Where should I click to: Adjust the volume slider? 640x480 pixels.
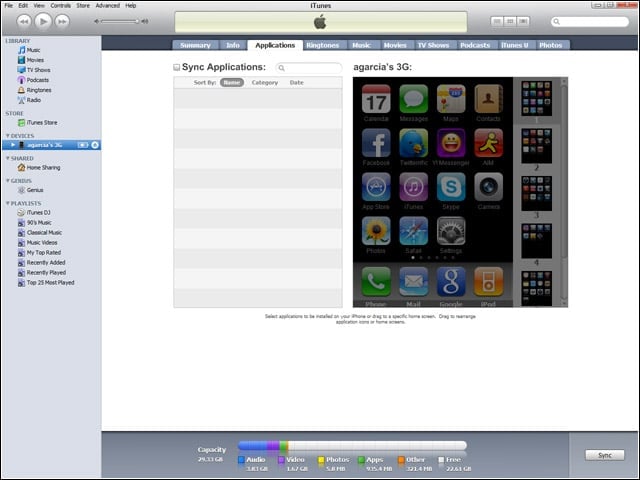120,21
